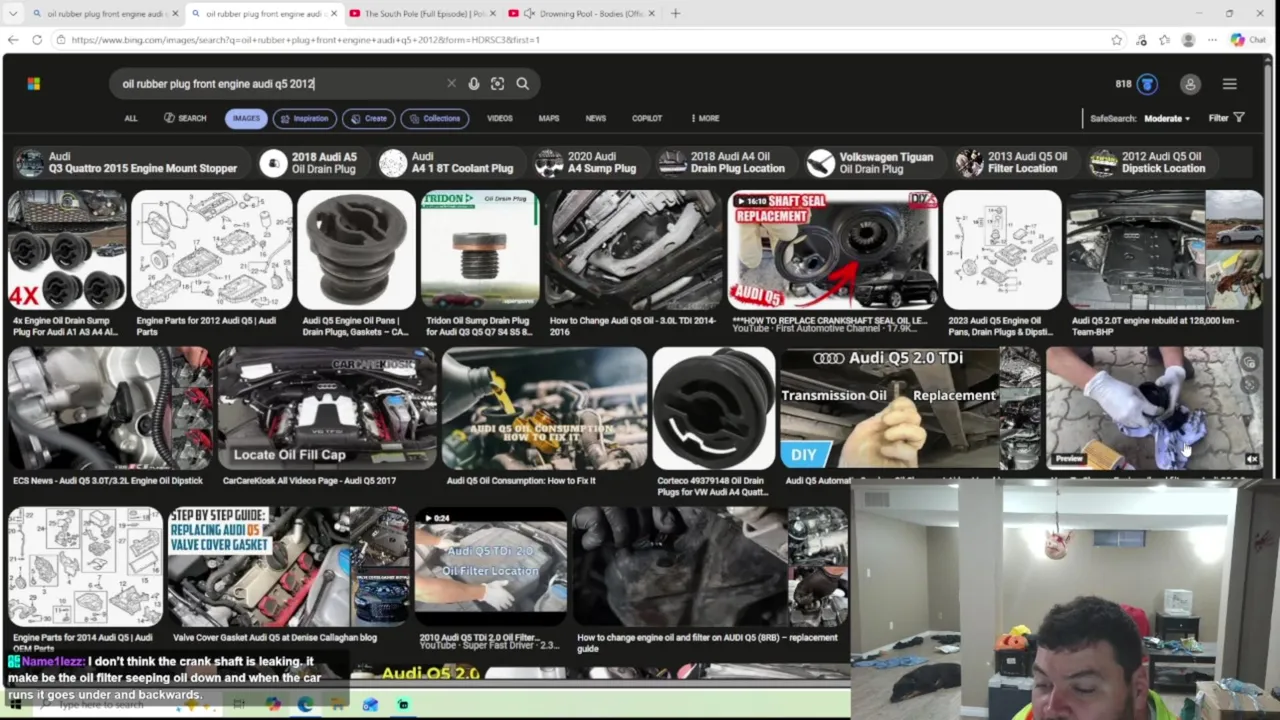This screenshot has height=720, width=1280.
Task: Select the ALL search category
Action: [131, 118]
